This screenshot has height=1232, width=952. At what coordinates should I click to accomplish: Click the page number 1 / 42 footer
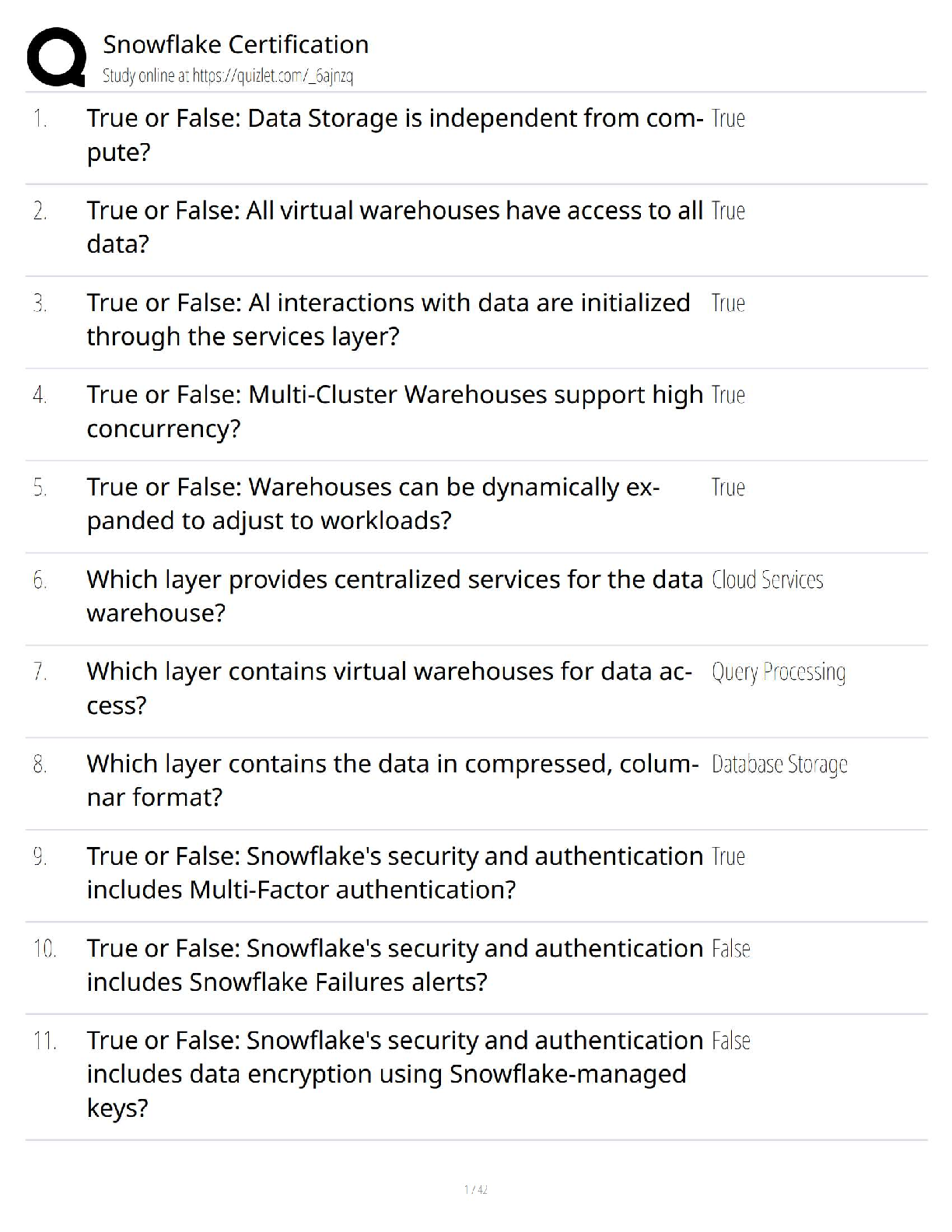point(475,1189)
